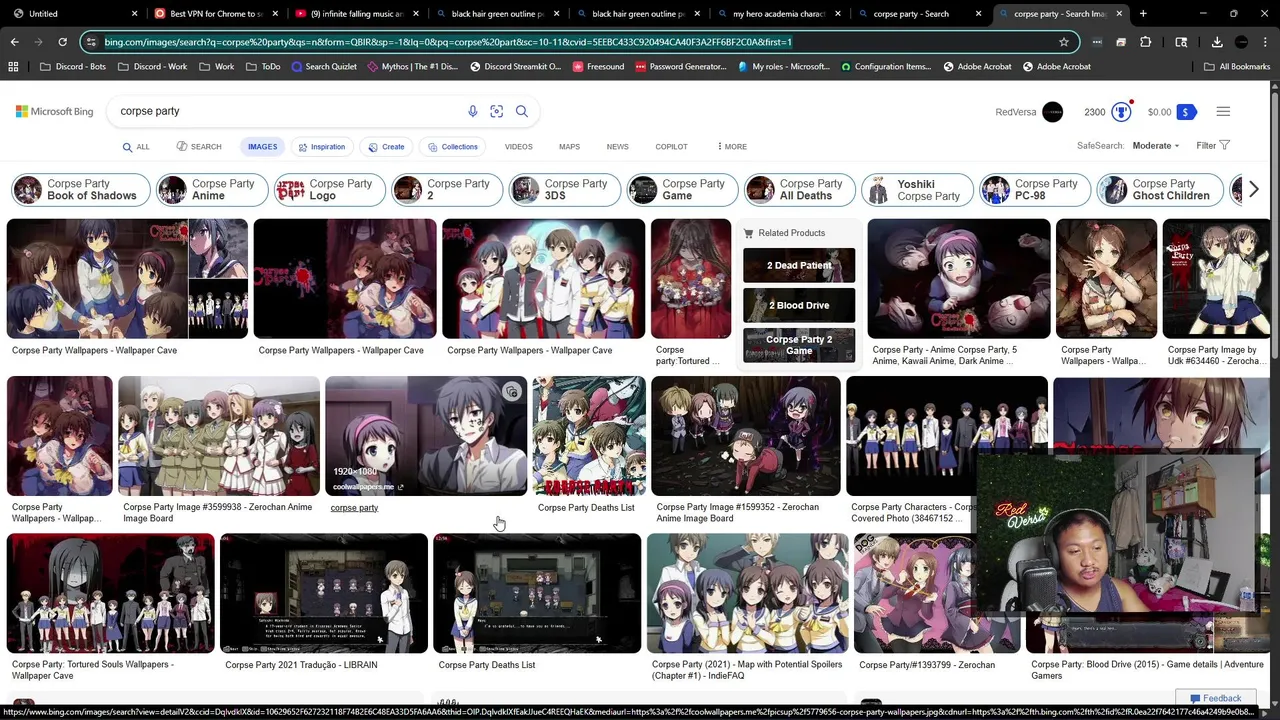The image size is (1280, 720).
Task: Switch to the MAPS tab
Action: (x=569, y=147)
